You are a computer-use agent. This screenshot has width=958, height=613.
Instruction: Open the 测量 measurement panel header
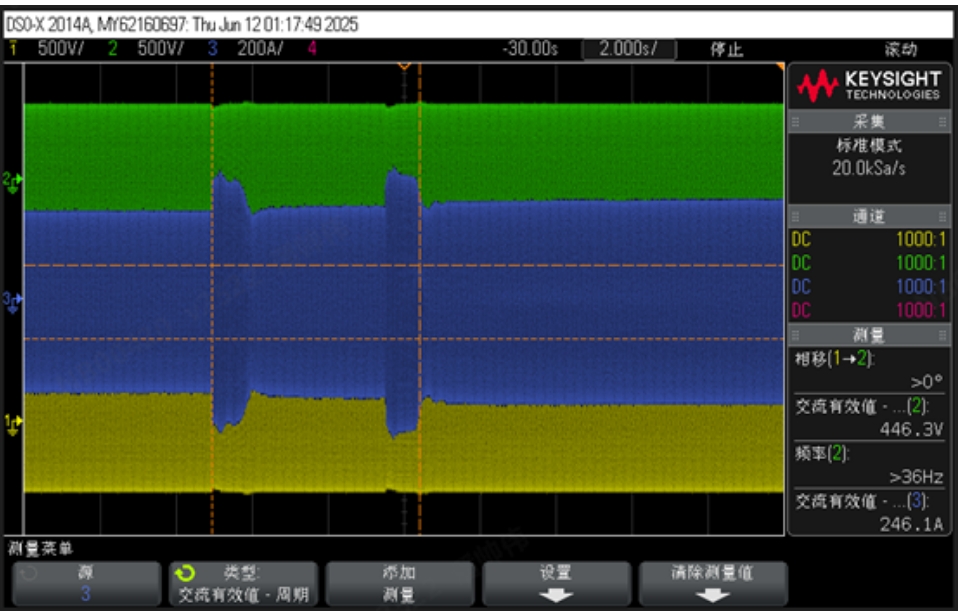pos(869,334)
